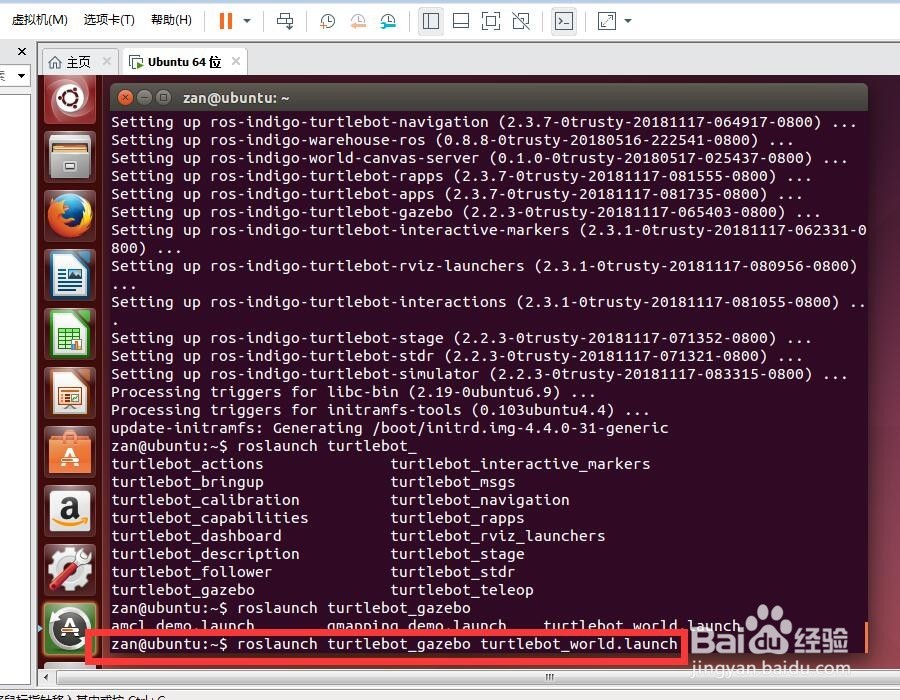Viewport: 900px width, 700px height.
Task: Expand the power options dropdown arrow
Action: tap(247, 21)
